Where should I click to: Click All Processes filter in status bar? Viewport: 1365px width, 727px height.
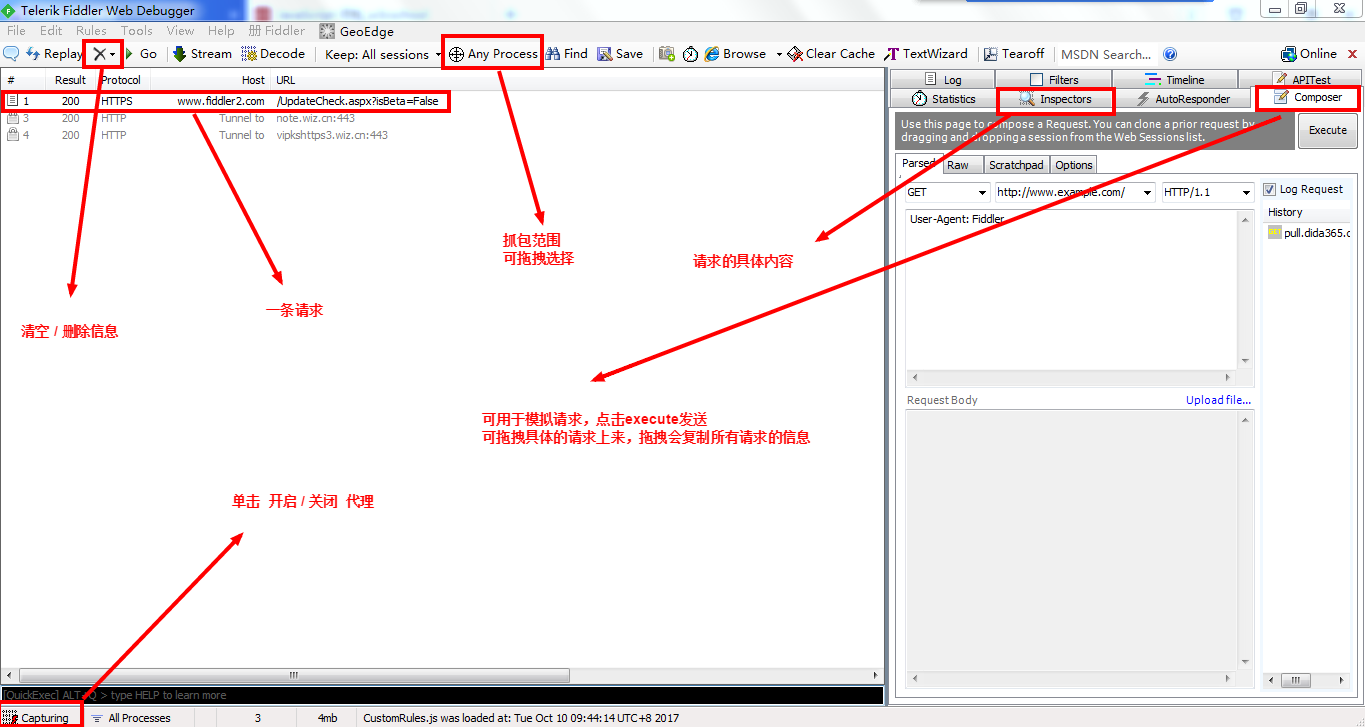pos(130,718)
